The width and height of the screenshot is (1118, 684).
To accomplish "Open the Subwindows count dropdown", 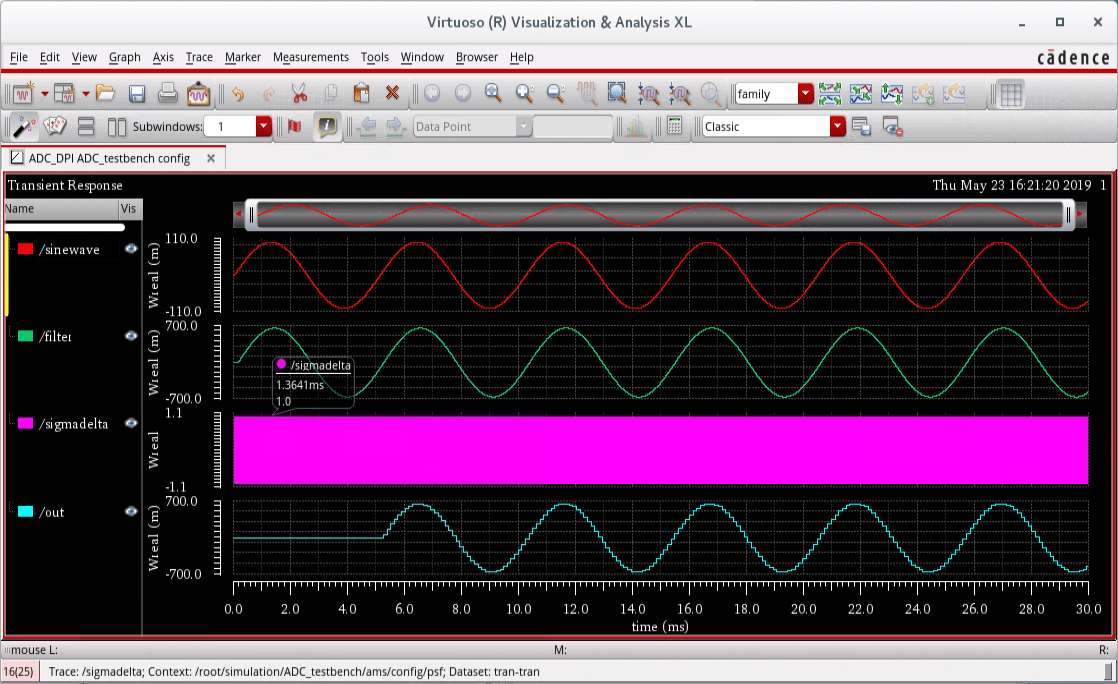I will pos(264,127).
